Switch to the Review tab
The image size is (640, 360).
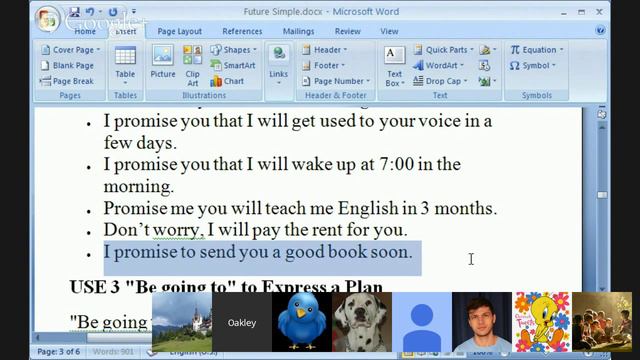[x=347, y=31]
